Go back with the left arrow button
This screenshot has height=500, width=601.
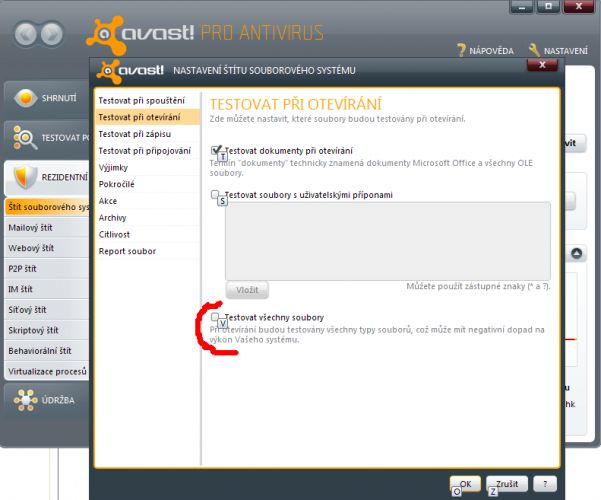tap(26, 34)
